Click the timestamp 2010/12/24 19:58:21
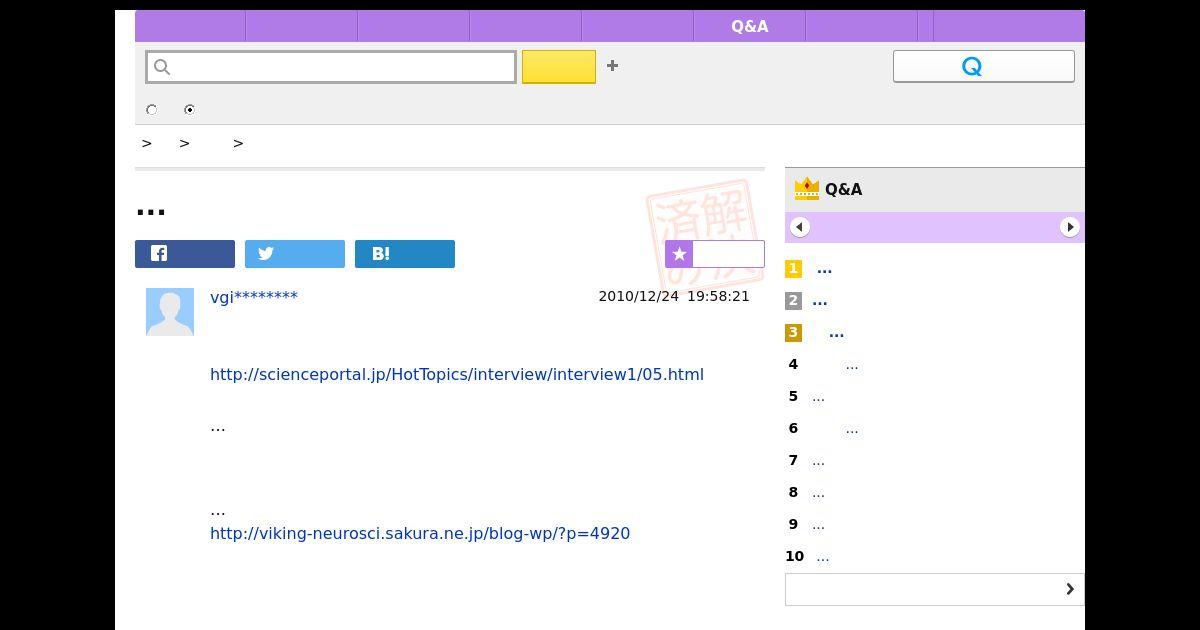 point(674,296)
